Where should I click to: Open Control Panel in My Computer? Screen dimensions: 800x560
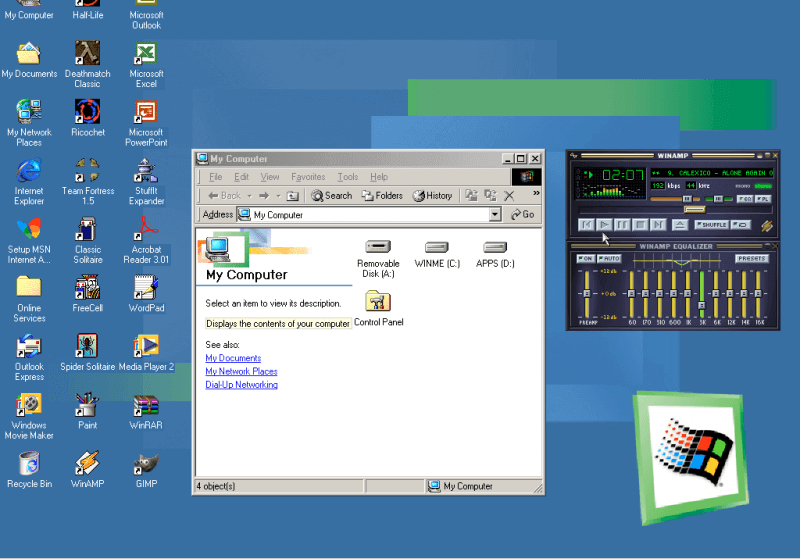pos(378,308)
